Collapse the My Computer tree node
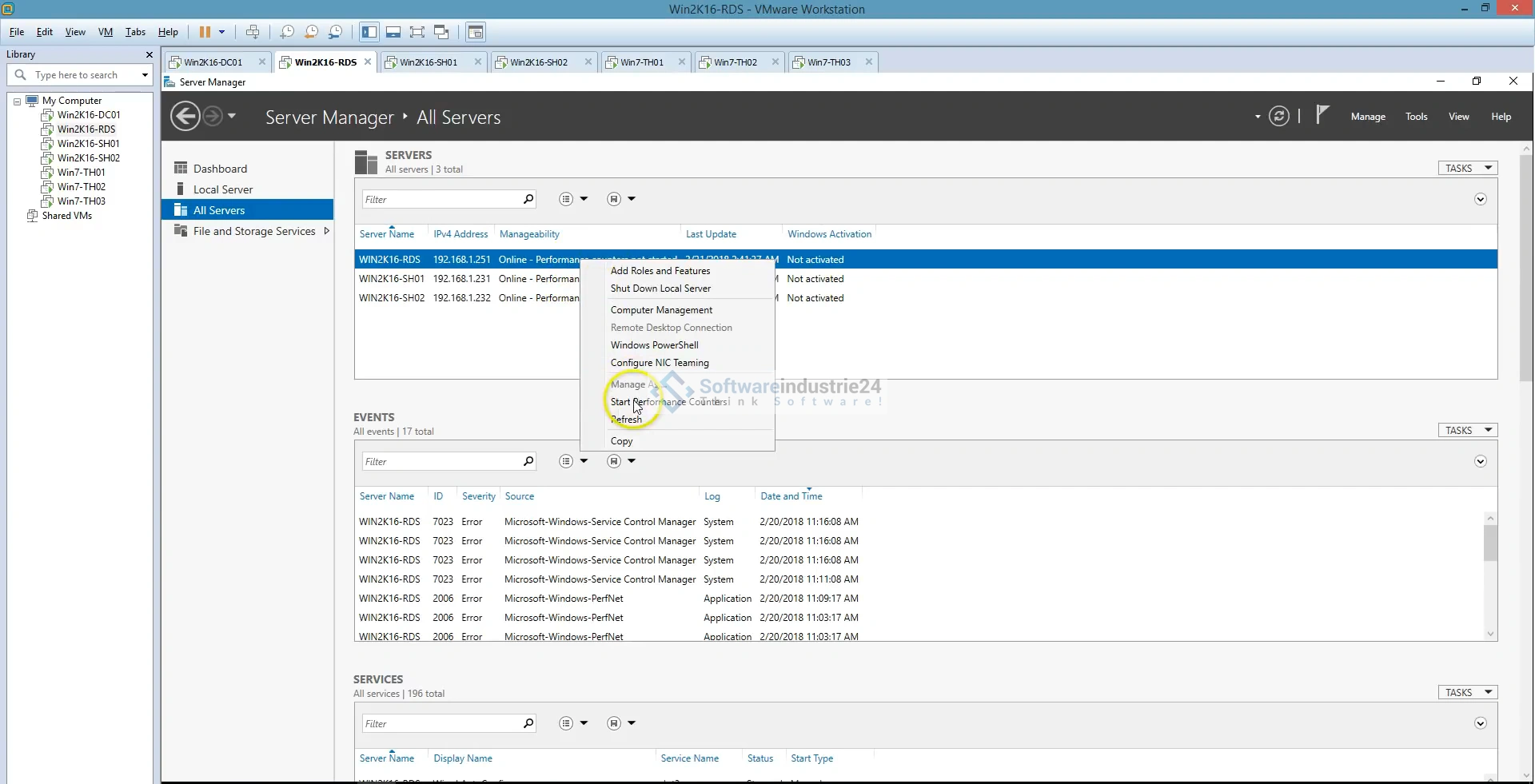1535x784 pixels. tap(17, 101)
